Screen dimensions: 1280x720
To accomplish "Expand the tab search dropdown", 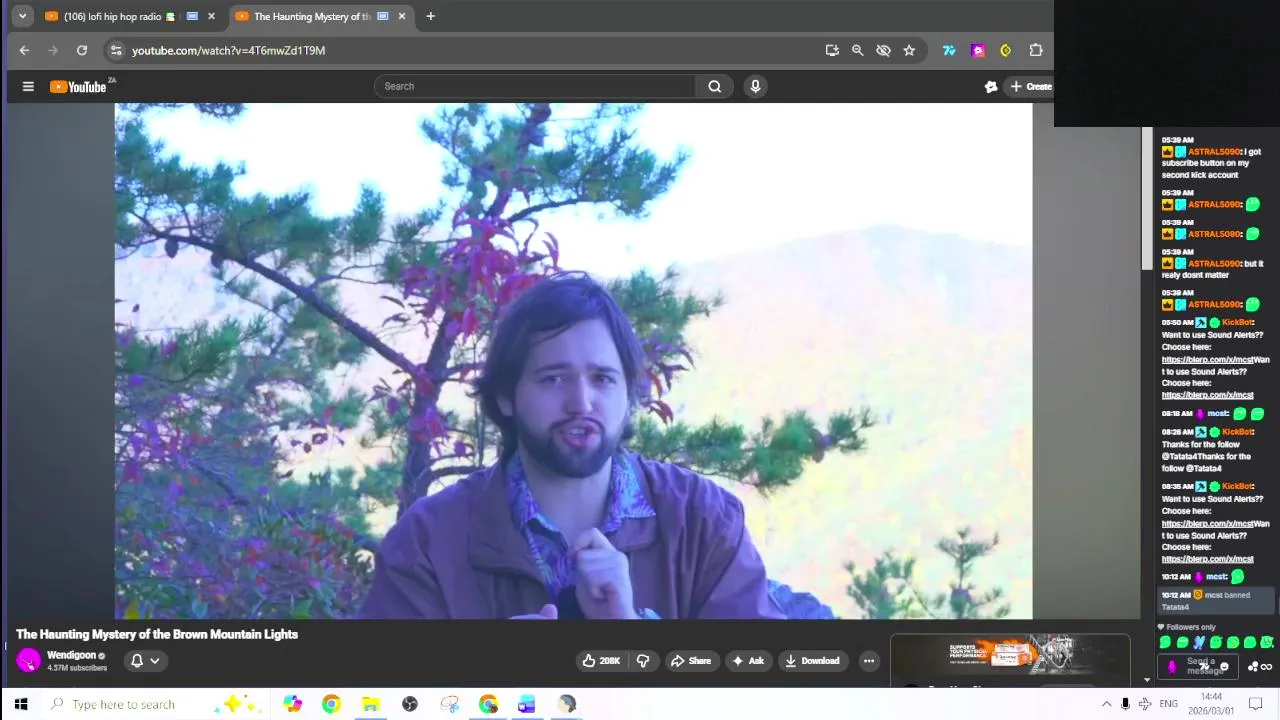I will 22,16.
